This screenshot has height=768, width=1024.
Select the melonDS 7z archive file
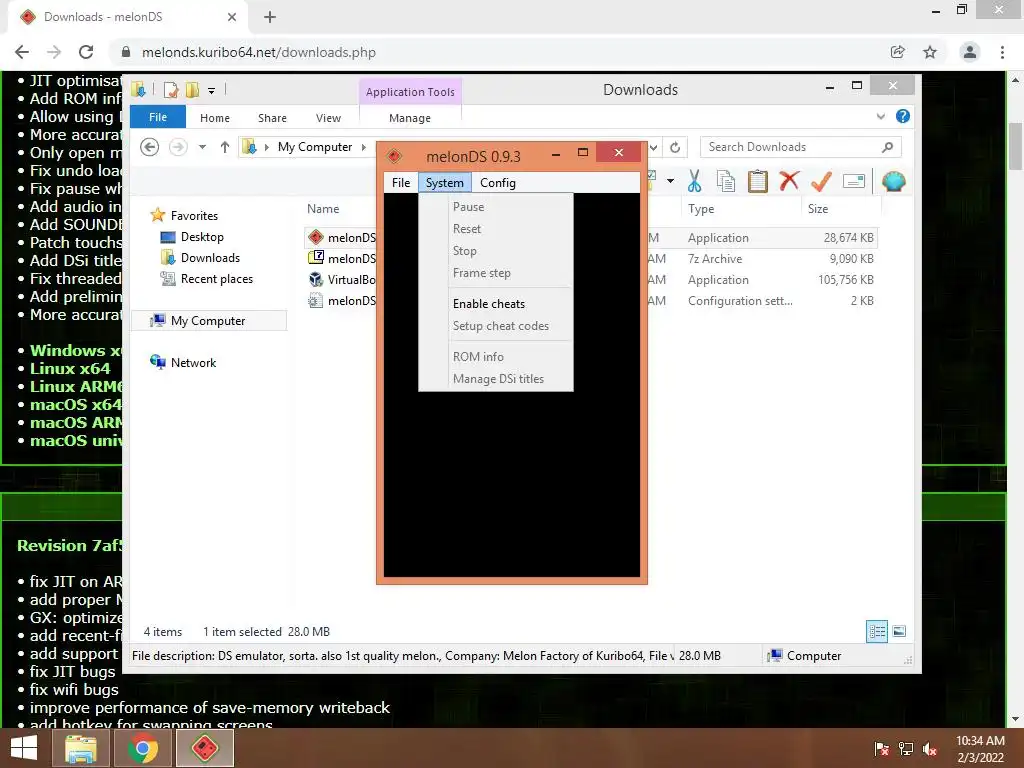pyautogui.click(x=591, y=259)
